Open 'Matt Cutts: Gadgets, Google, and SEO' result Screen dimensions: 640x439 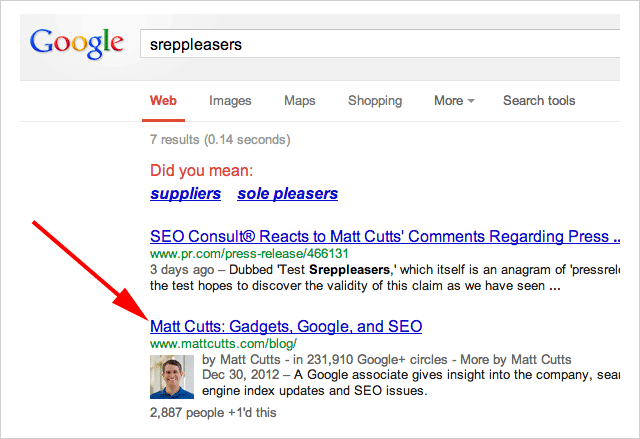point(286,327)
